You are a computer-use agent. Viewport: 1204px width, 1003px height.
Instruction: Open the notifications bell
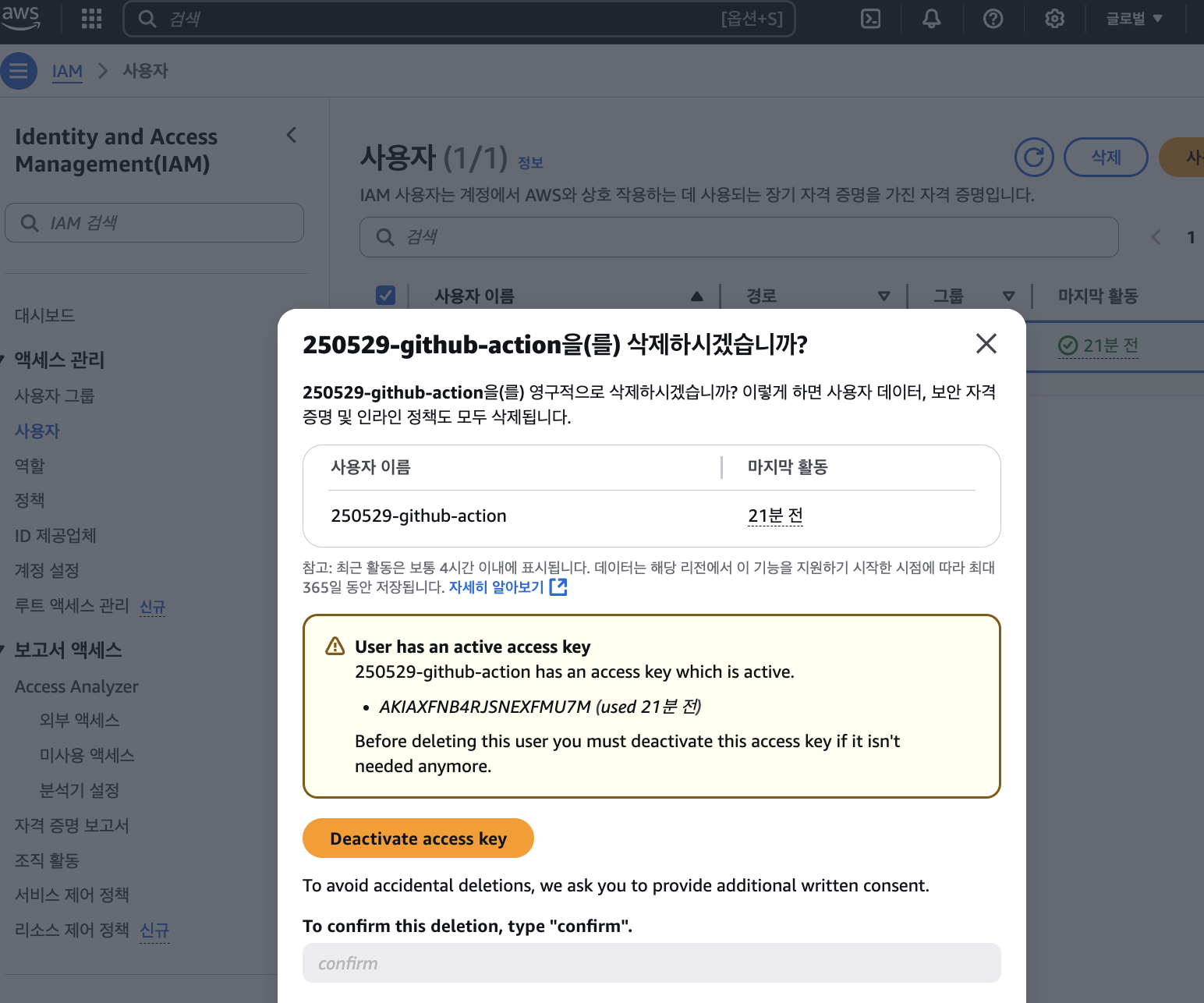point(932,19)
